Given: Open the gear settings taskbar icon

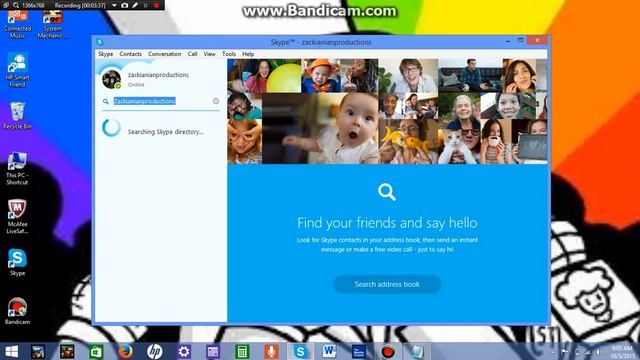Looking at the screenshot, I should 184,351.
